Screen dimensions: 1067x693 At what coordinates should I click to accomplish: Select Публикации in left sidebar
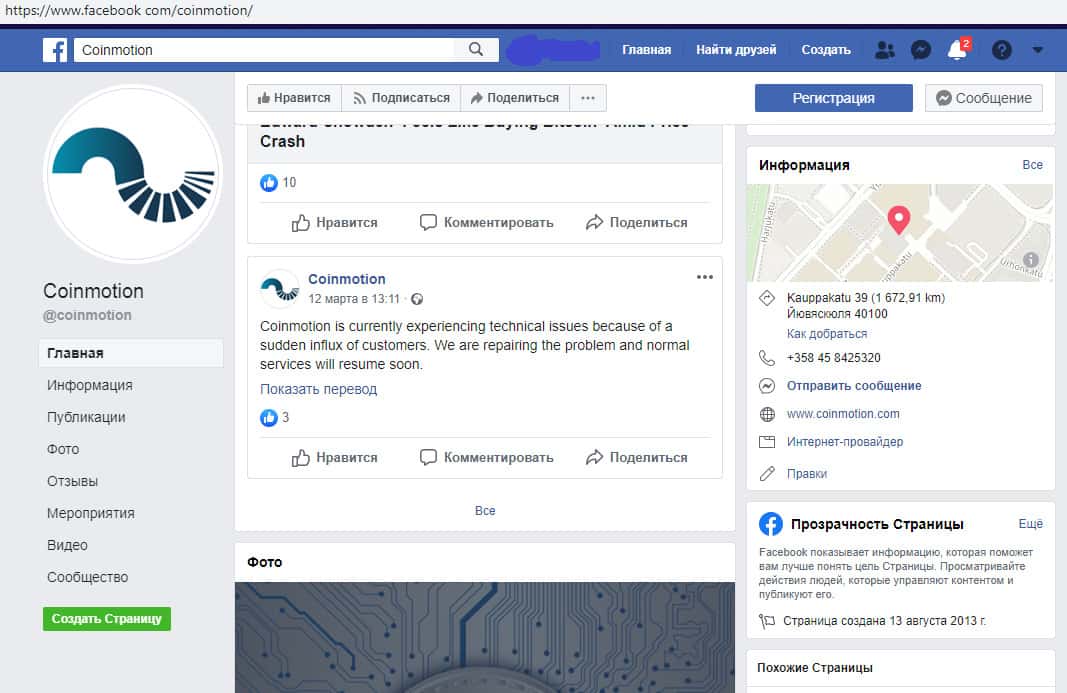[86, 417]
